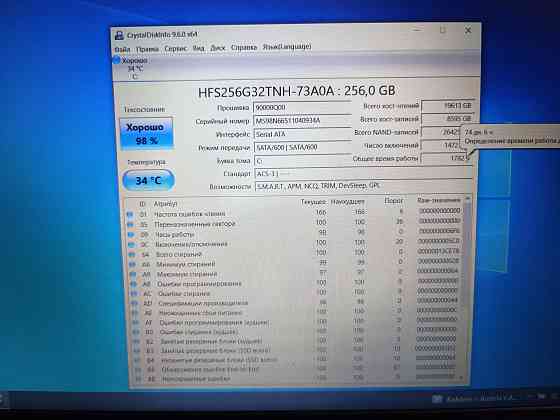Click the ID column header
Screen dimensions: 560x420
[142, 204]
